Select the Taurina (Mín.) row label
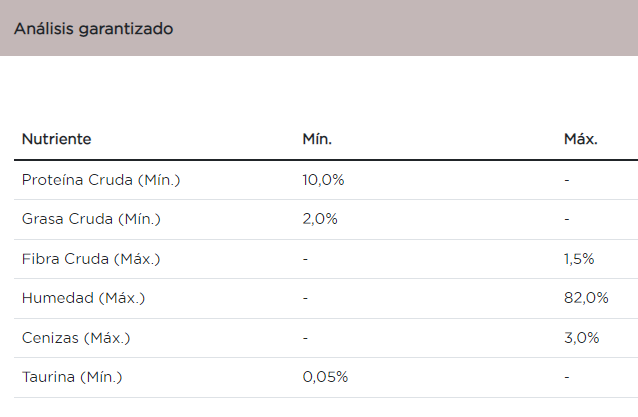This screenshot has width=638, height=417. 72,377
